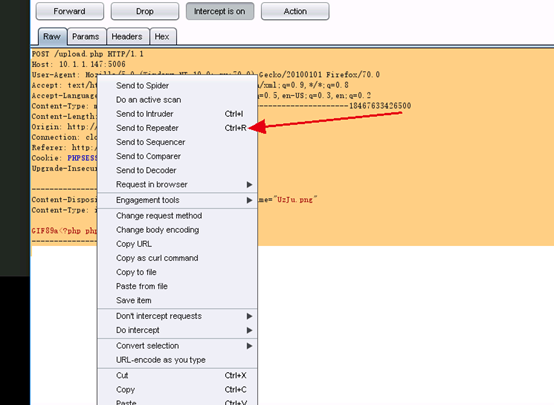Viewport: 554px width, 405px height.
Task: Select Copy URL menu entry
Action: click(x=177, y=244)
